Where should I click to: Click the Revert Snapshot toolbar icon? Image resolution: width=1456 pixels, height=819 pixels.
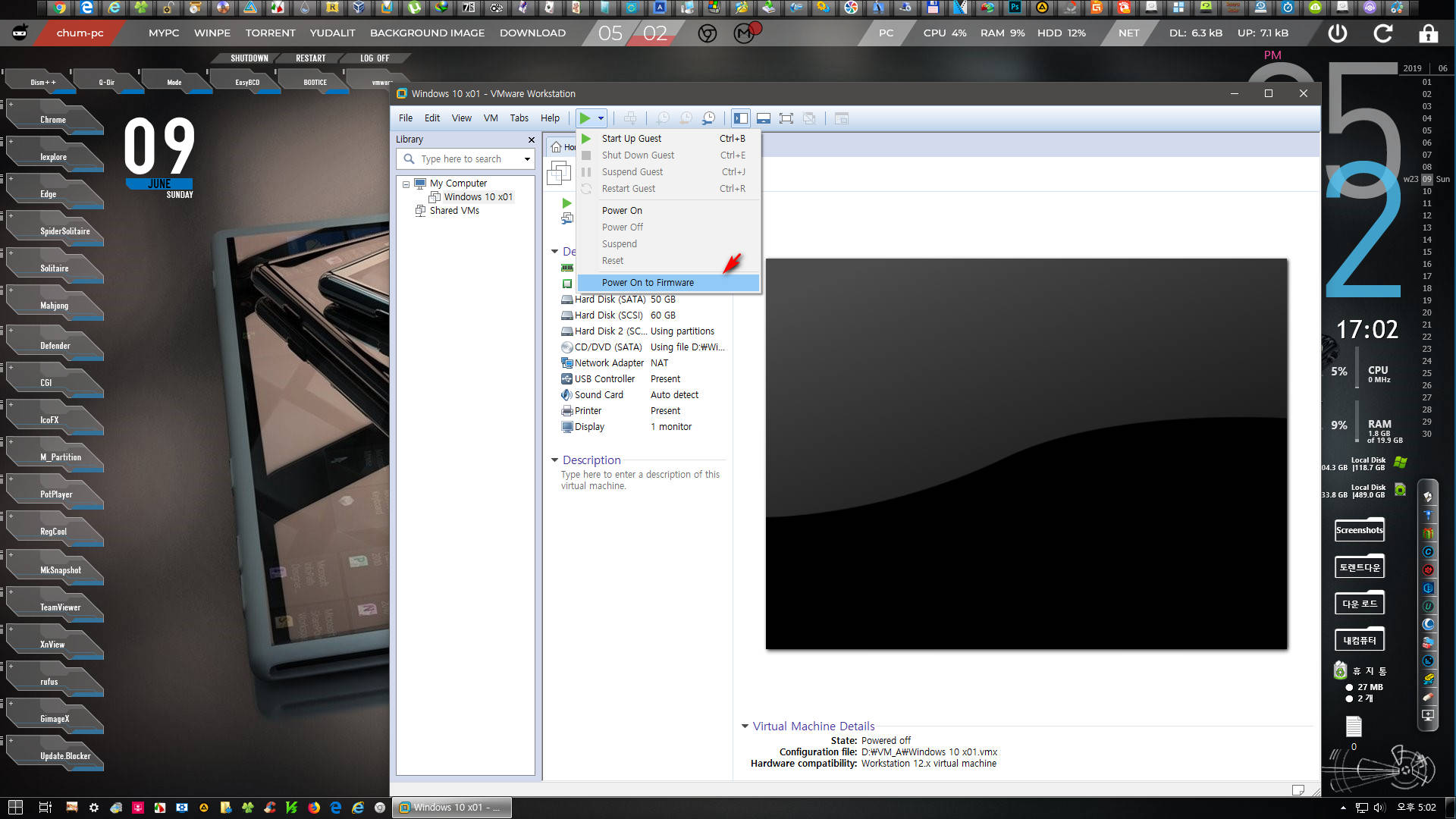pos(686,118)
